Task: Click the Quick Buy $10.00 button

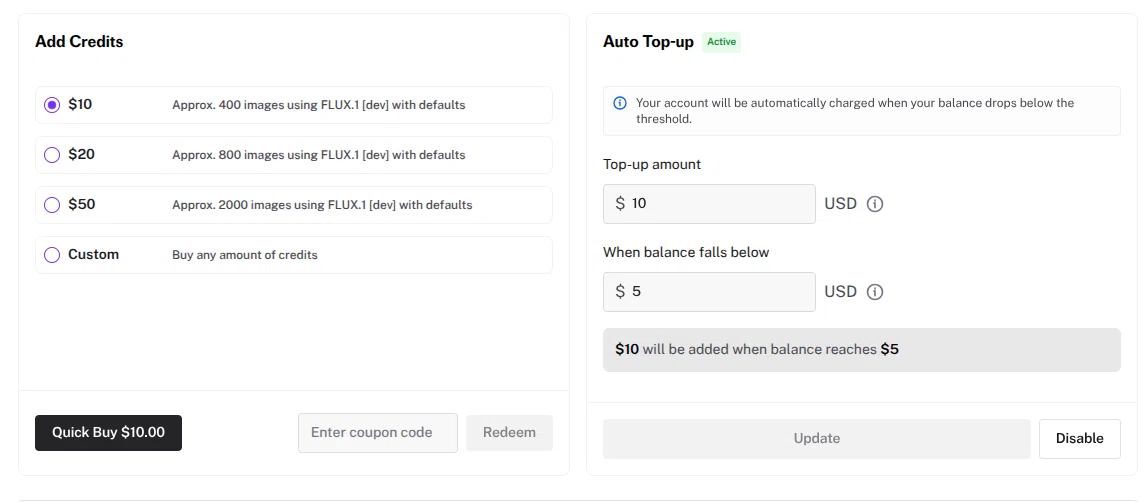Action: pyautogui.click(x=108, y=433)
